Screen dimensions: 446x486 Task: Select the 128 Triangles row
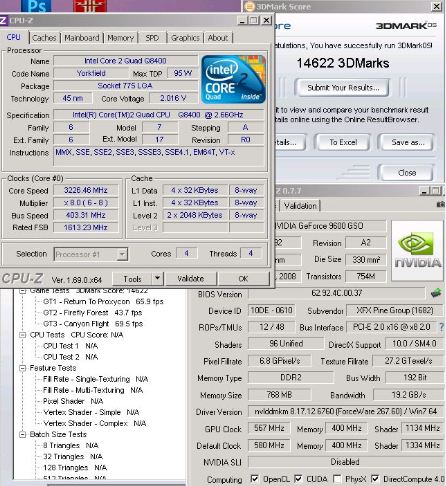(x=75, y=468)
